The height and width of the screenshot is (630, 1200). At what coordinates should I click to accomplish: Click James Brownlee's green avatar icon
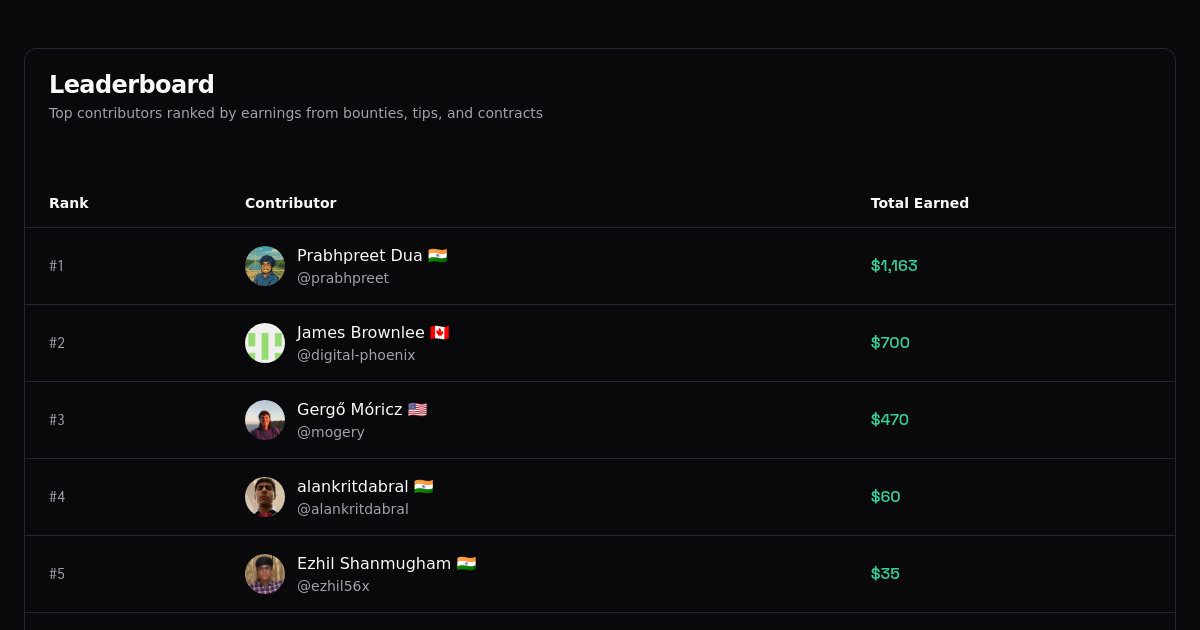point(264,342)
